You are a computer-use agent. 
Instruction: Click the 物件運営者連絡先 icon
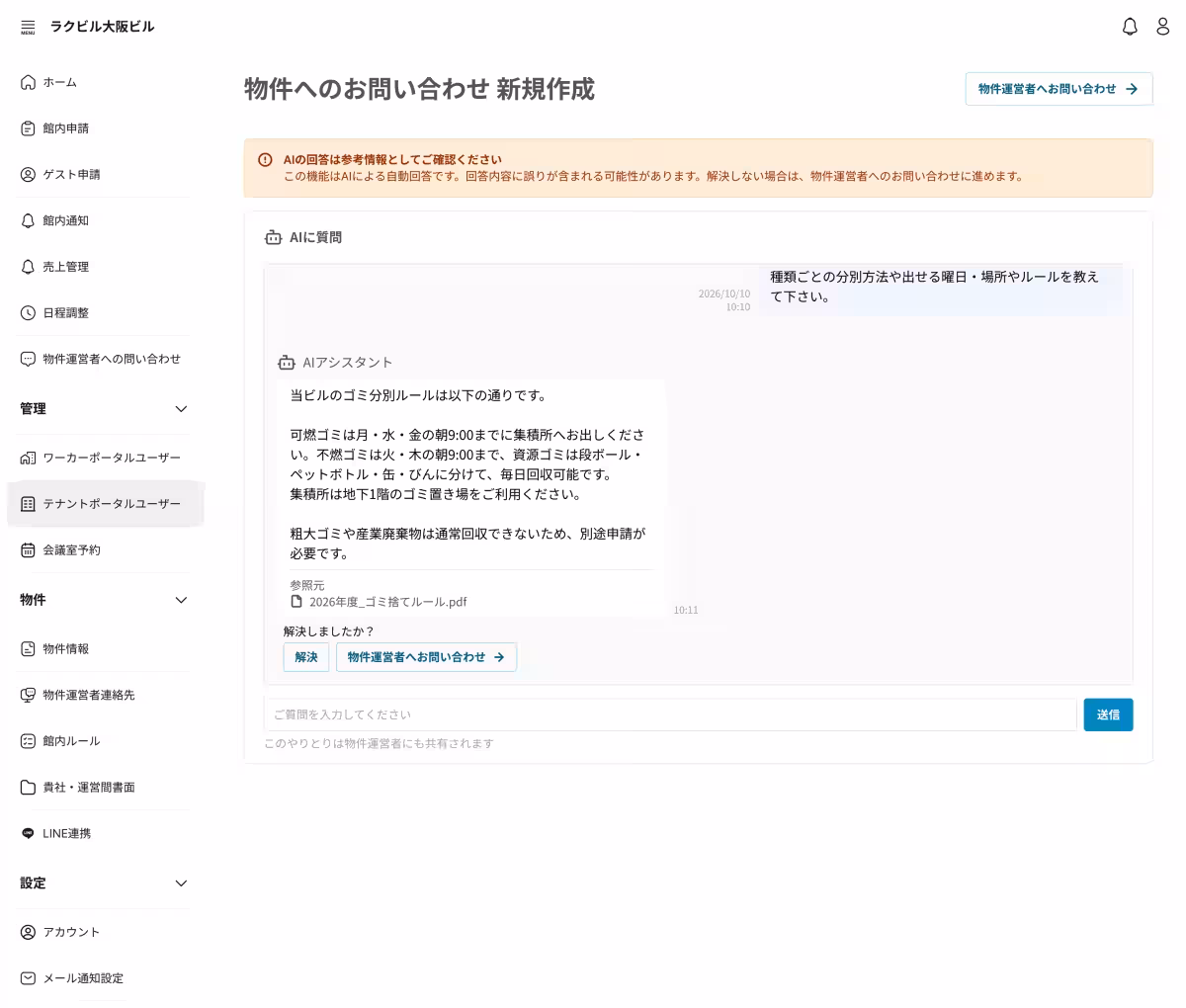[28, 695]
